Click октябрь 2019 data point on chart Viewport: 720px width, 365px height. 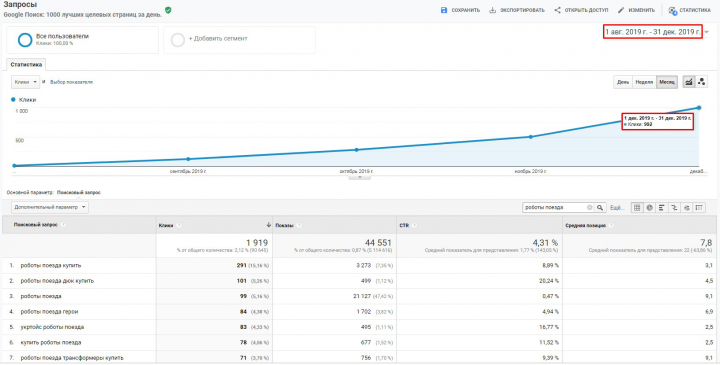[357, 150]
